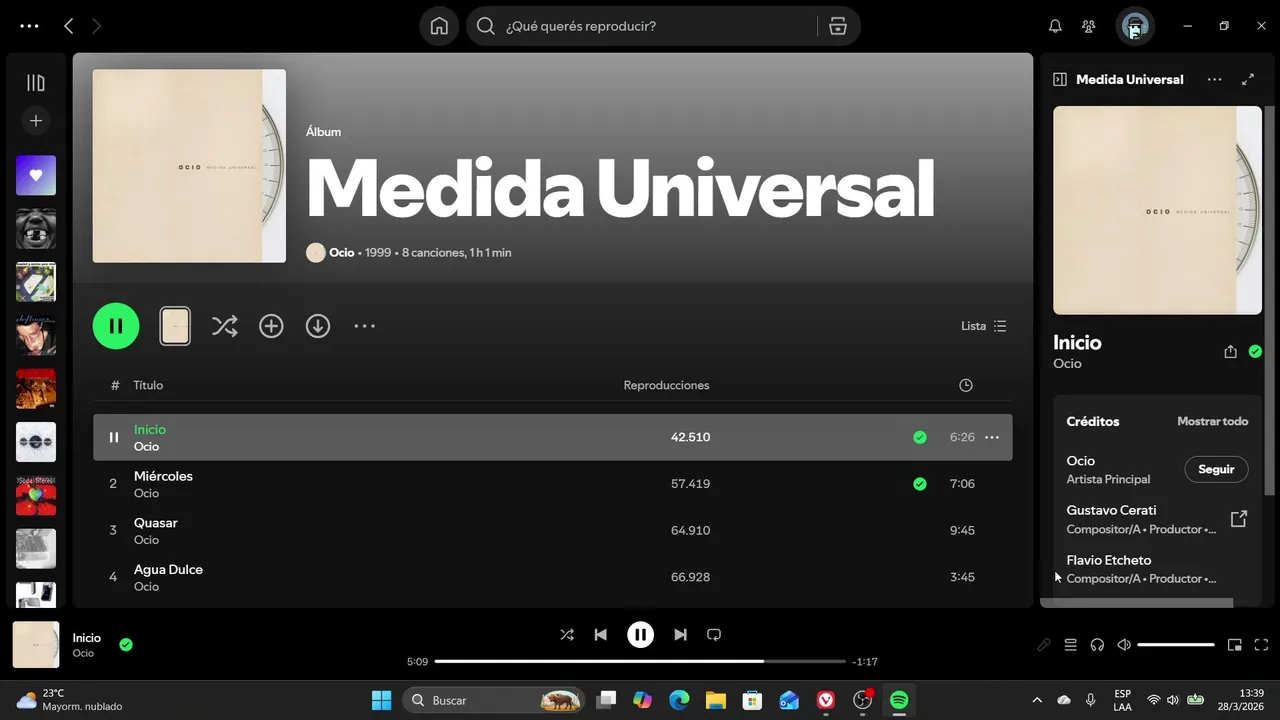The width and height of the screenshot is (1280, 720).
Task: Open Liked Songs playlist thumbnail
Action: click(36, 175)
